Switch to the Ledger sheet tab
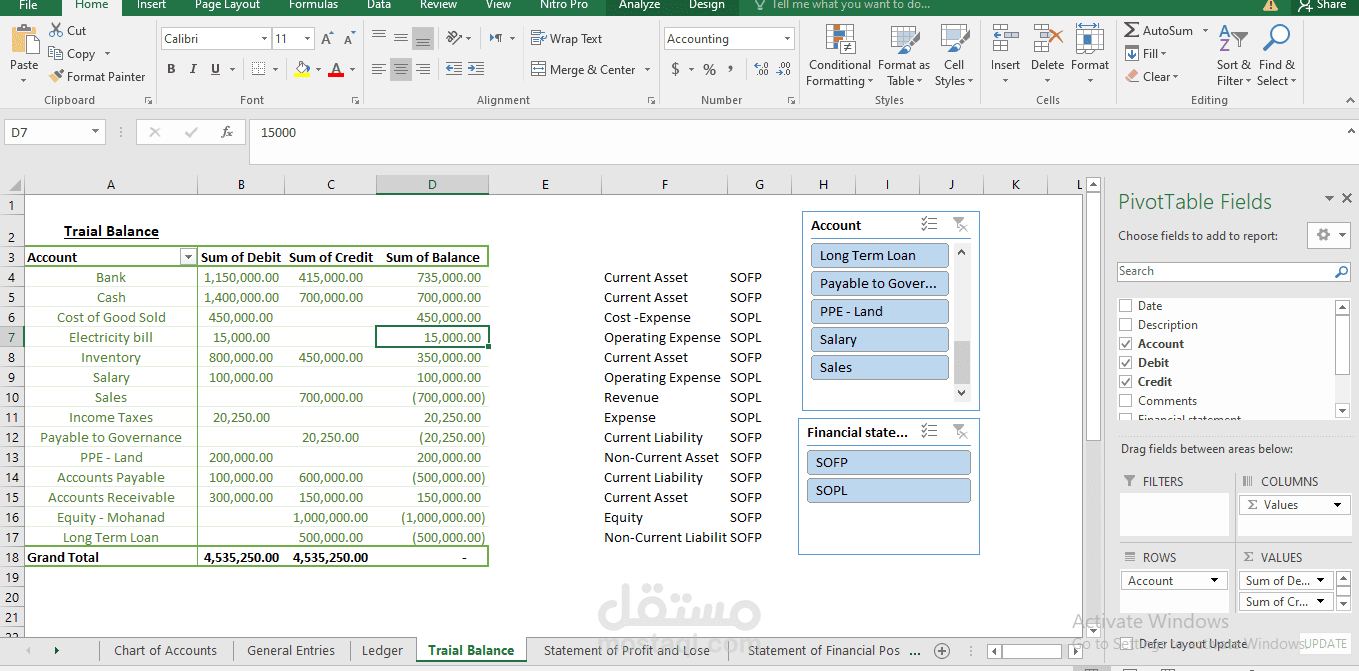This screenshot has width=1359, height=671. coord(382,650)
